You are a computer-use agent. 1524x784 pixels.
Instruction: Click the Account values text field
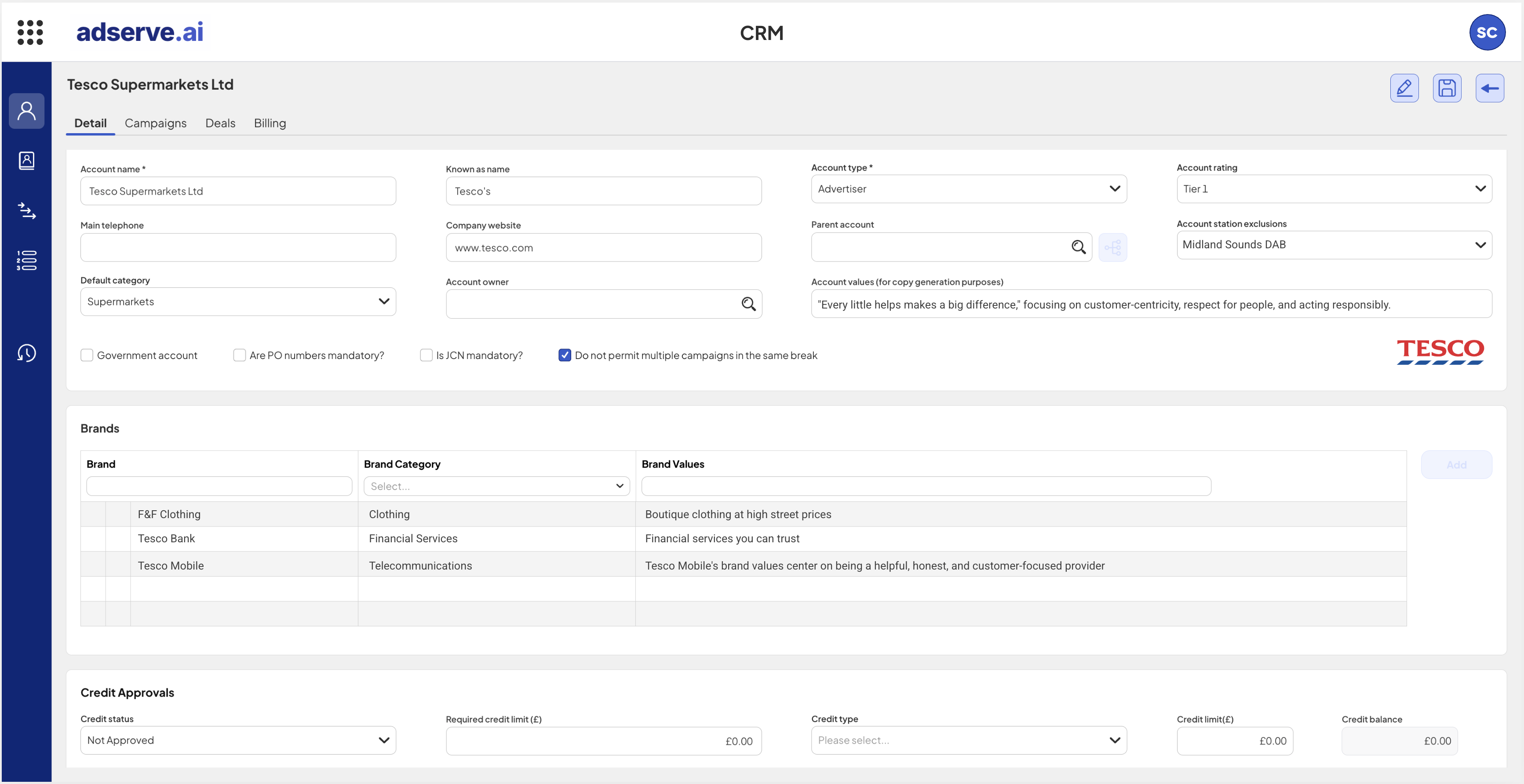1151,304
